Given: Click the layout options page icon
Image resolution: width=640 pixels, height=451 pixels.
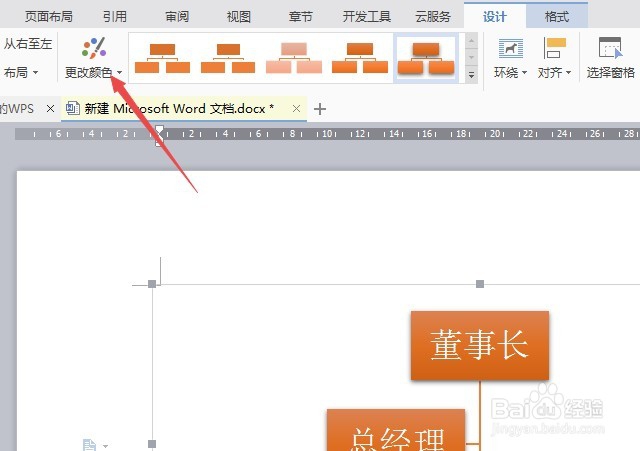Looking at the screenshot, I should pyautogui.click(x=89, y=445).
